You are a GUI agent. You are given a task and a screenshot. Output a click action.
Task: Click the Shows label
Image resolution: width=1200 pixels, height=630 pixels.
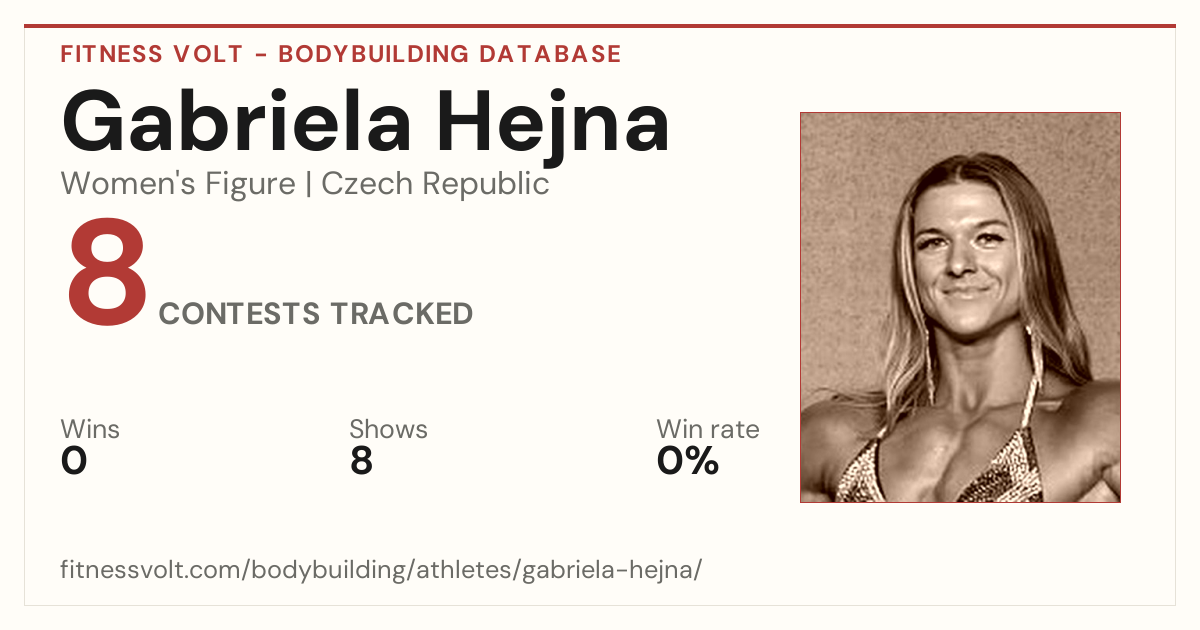click(388, 429)
